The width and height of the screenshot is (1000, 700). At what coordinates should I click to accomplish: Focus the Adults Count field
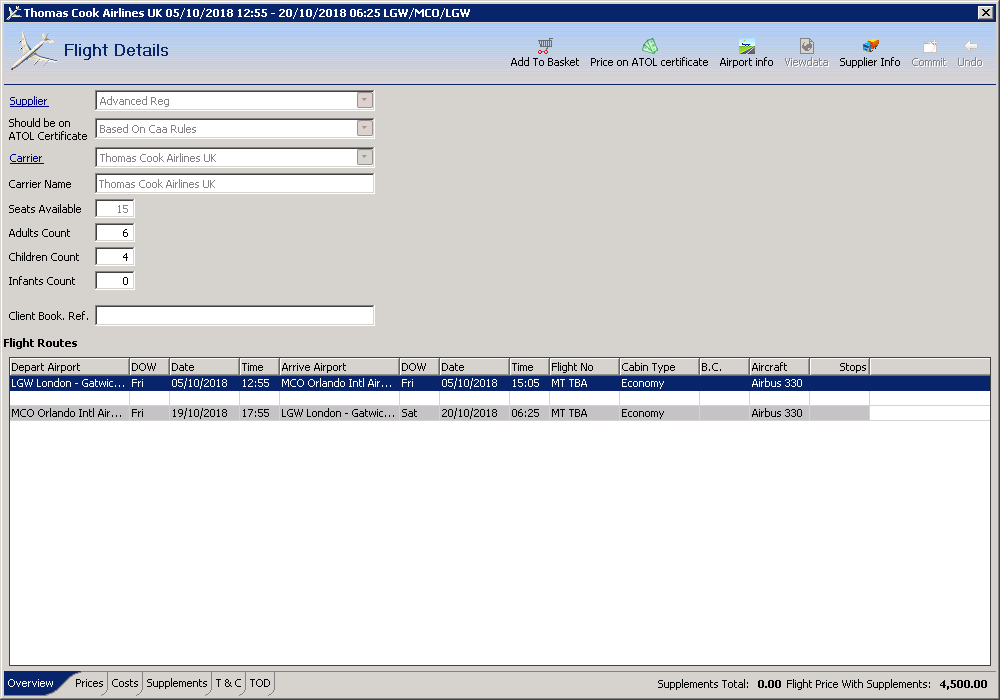[115, 233]
